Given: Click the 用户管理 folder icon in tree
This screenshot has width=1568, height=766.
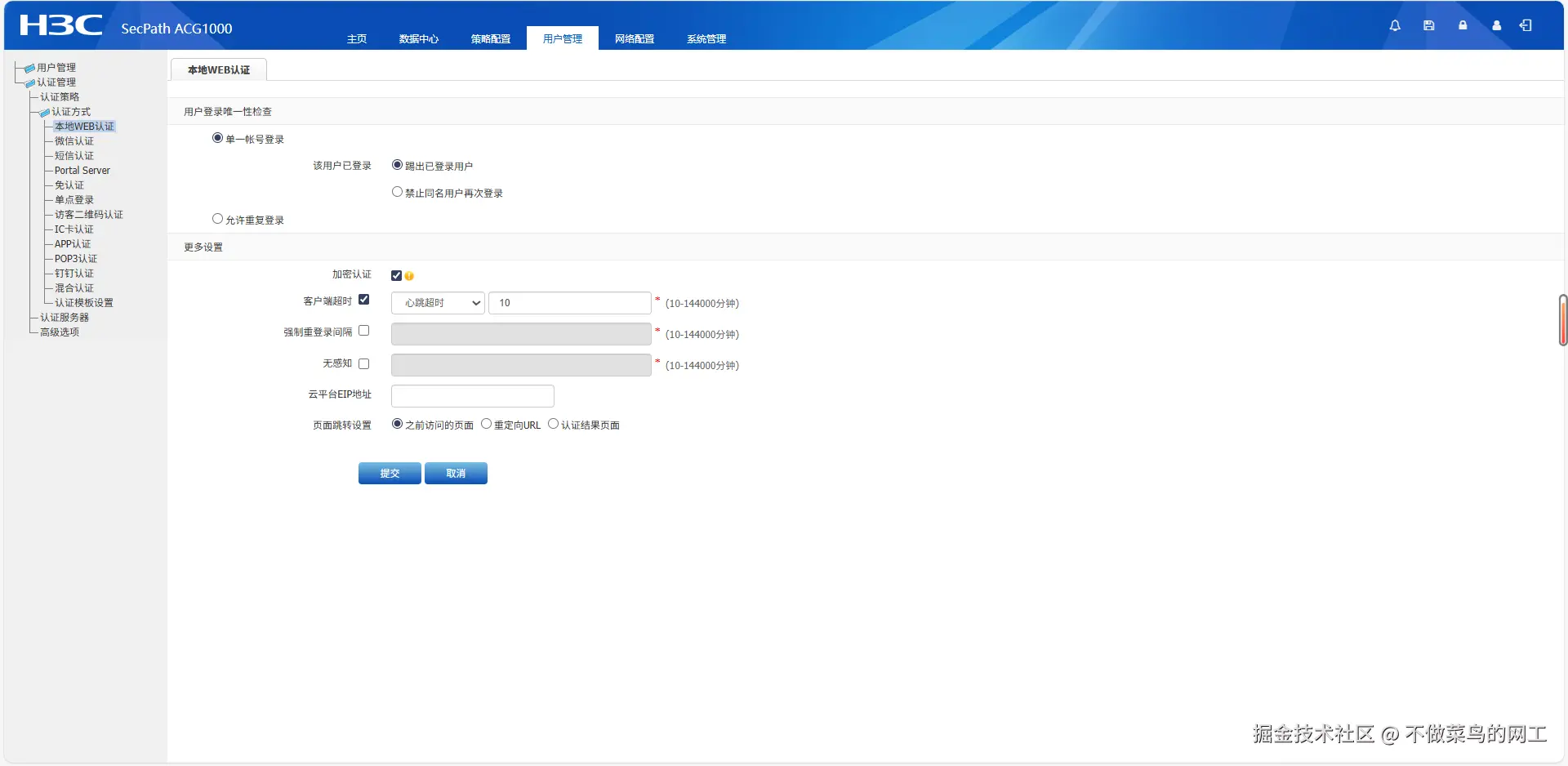Looking at the screenshot, I should pos(29,68).
